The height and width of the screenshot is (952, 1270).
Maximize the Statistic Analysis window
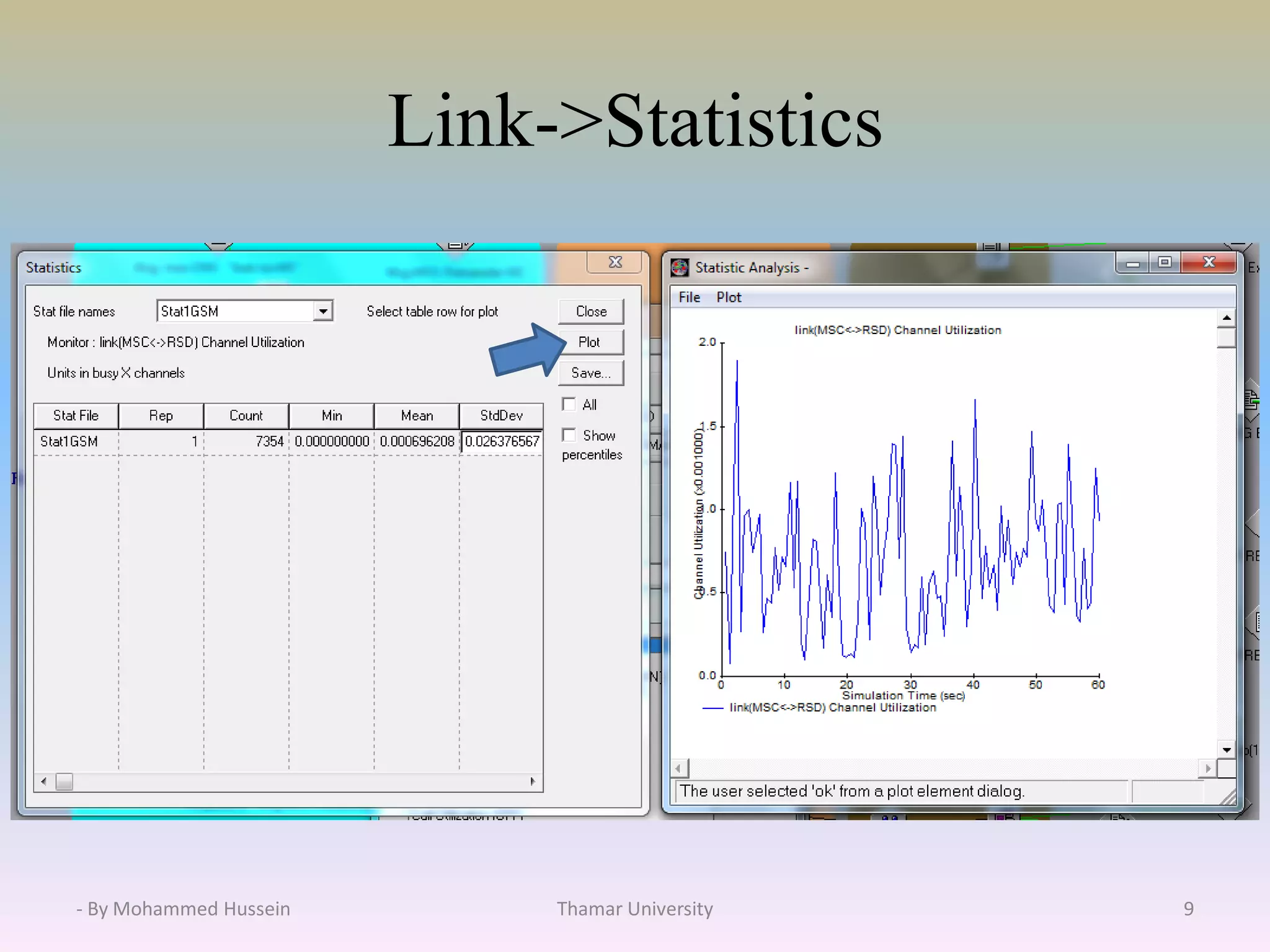[x=1164, y=263]
